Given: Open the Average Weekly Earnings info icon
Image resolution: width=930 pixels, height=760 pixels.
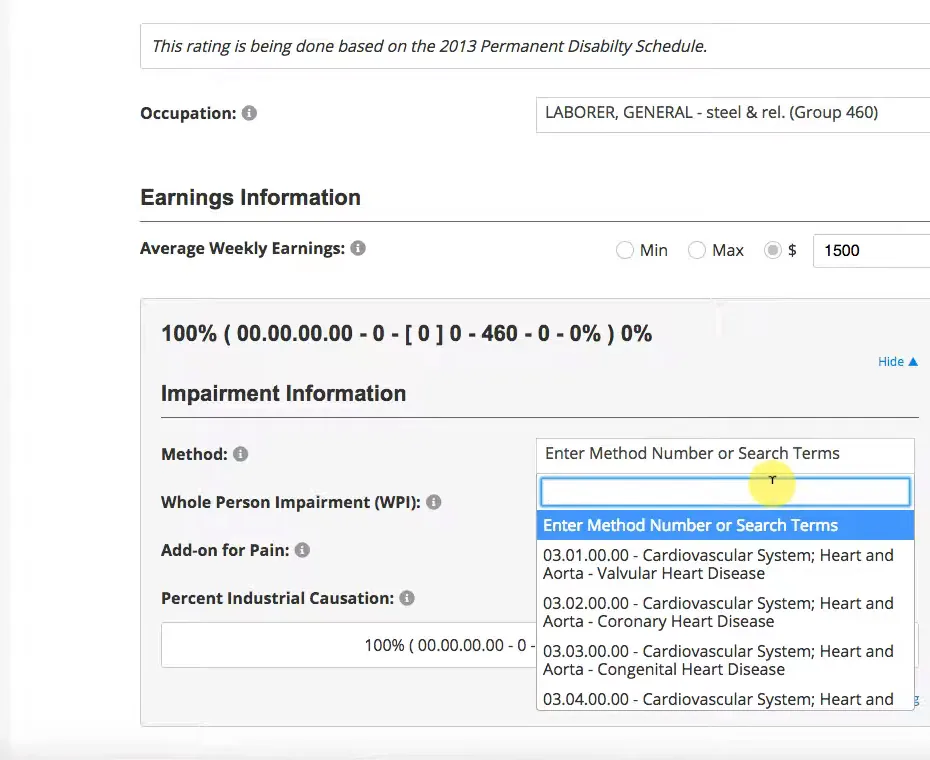Looking at the screenshot, I should coord(358,248).
